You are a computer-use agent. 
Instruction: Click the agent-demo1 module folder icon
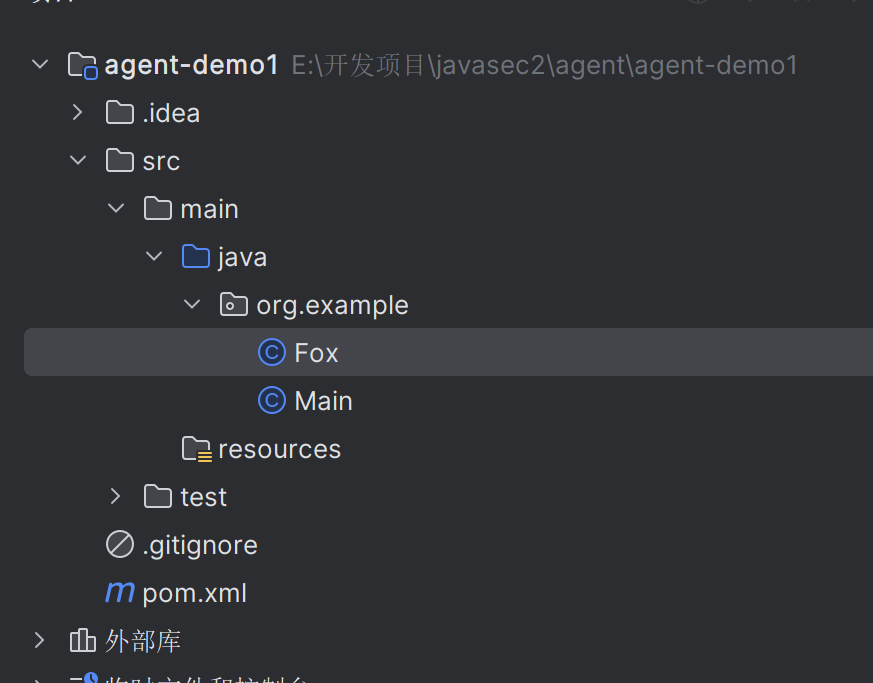(82, 66)
